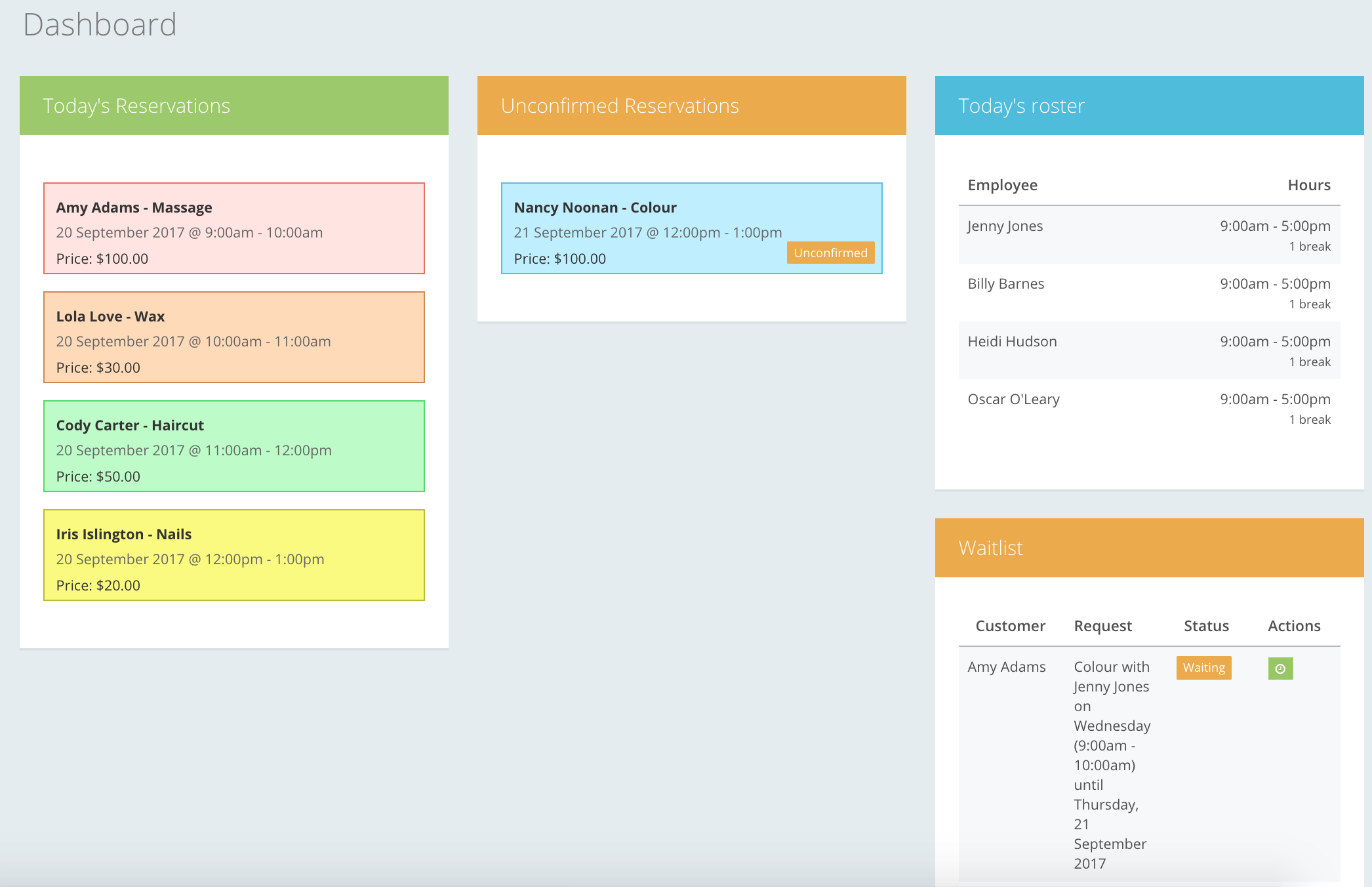
Task: Click the Unconfirmed Reservations panel header
Action: 692,106
